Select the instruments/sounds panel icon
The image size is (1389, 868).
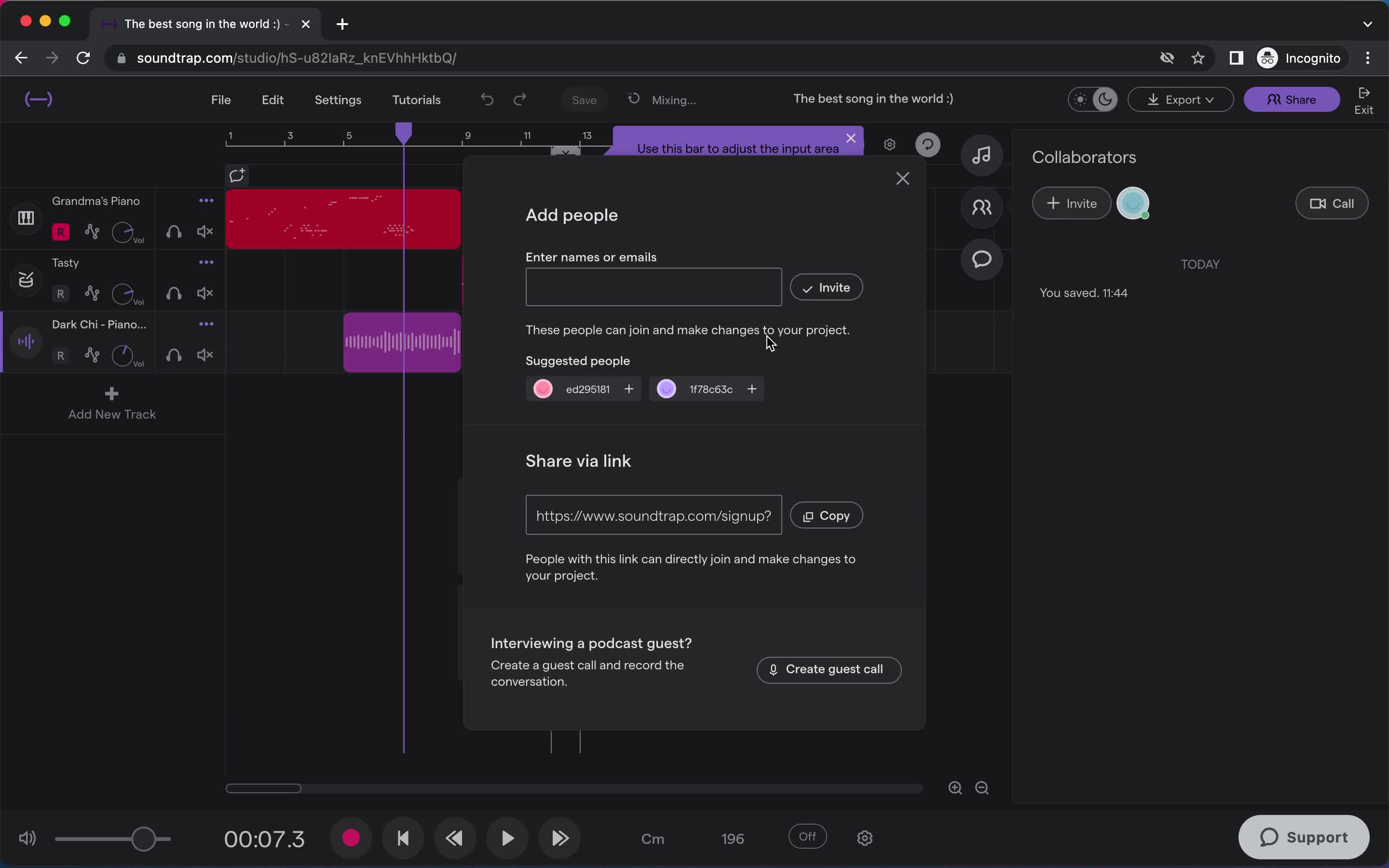[x=981, y=155]
